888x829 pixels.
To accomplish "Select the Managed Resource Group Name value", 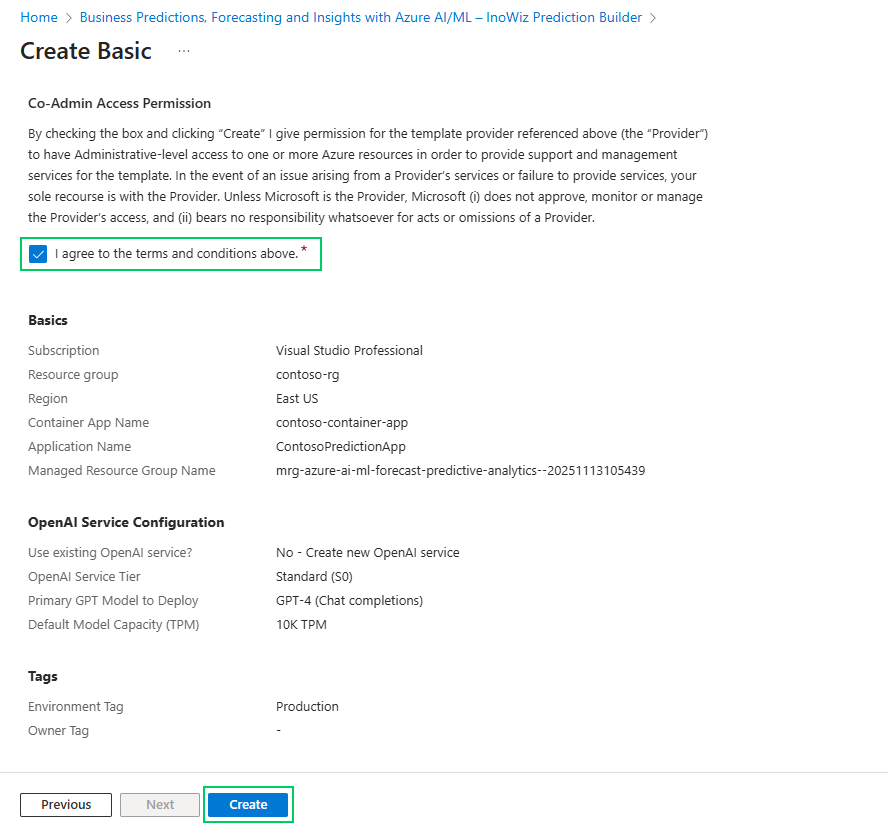I will (460, 471).
